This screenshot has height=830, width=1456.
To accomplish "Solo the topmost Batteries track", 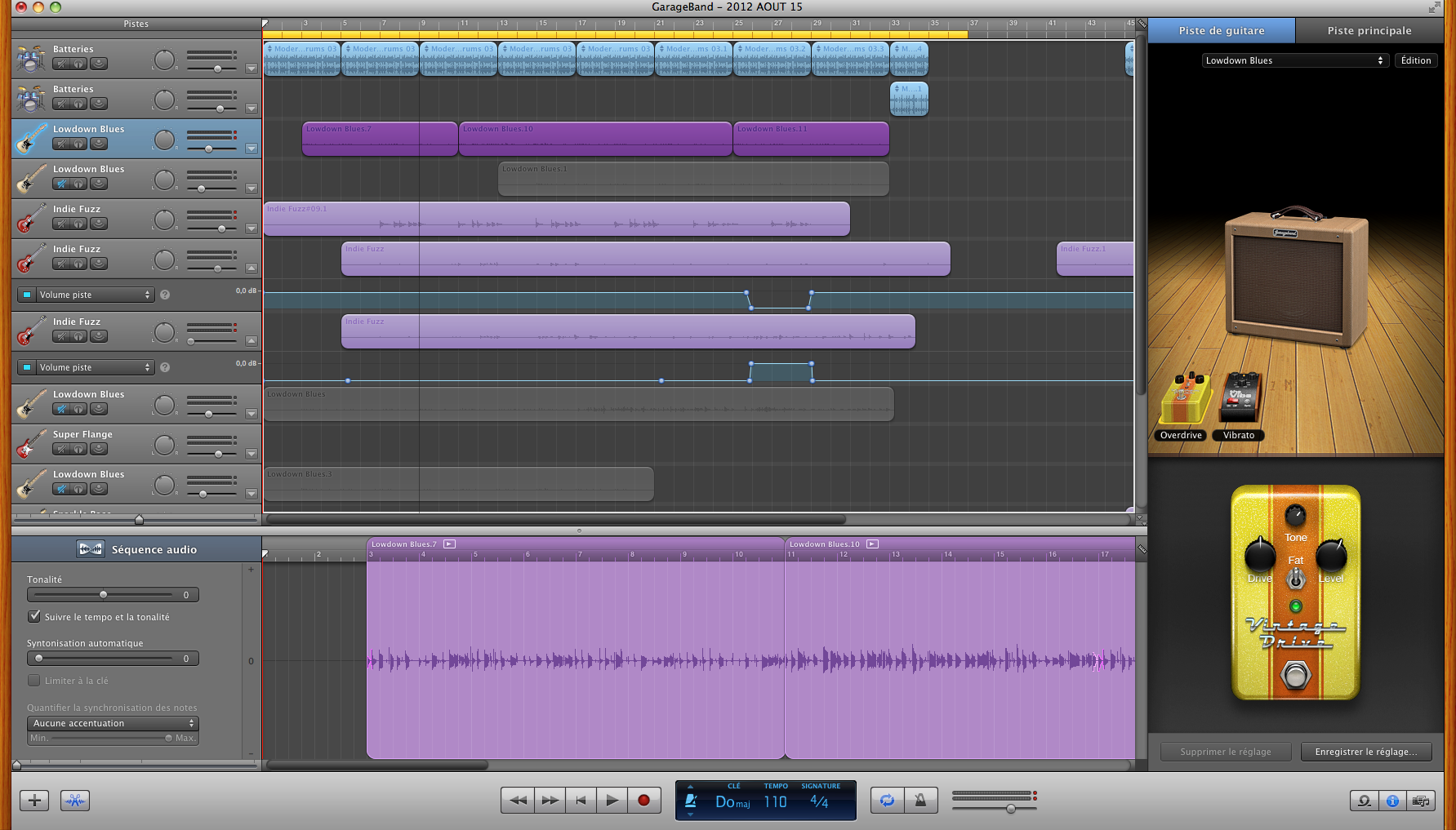I will (x=78, y=64).
